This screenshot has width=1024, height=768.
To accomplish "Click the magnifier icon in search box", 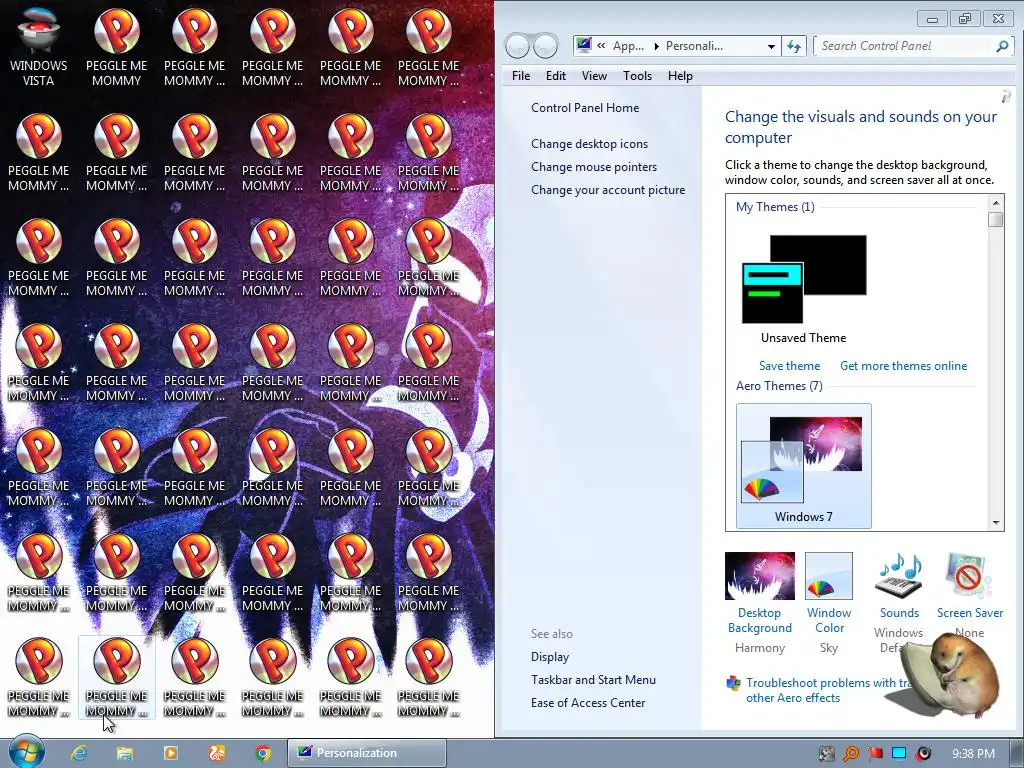I will 1002,46.
